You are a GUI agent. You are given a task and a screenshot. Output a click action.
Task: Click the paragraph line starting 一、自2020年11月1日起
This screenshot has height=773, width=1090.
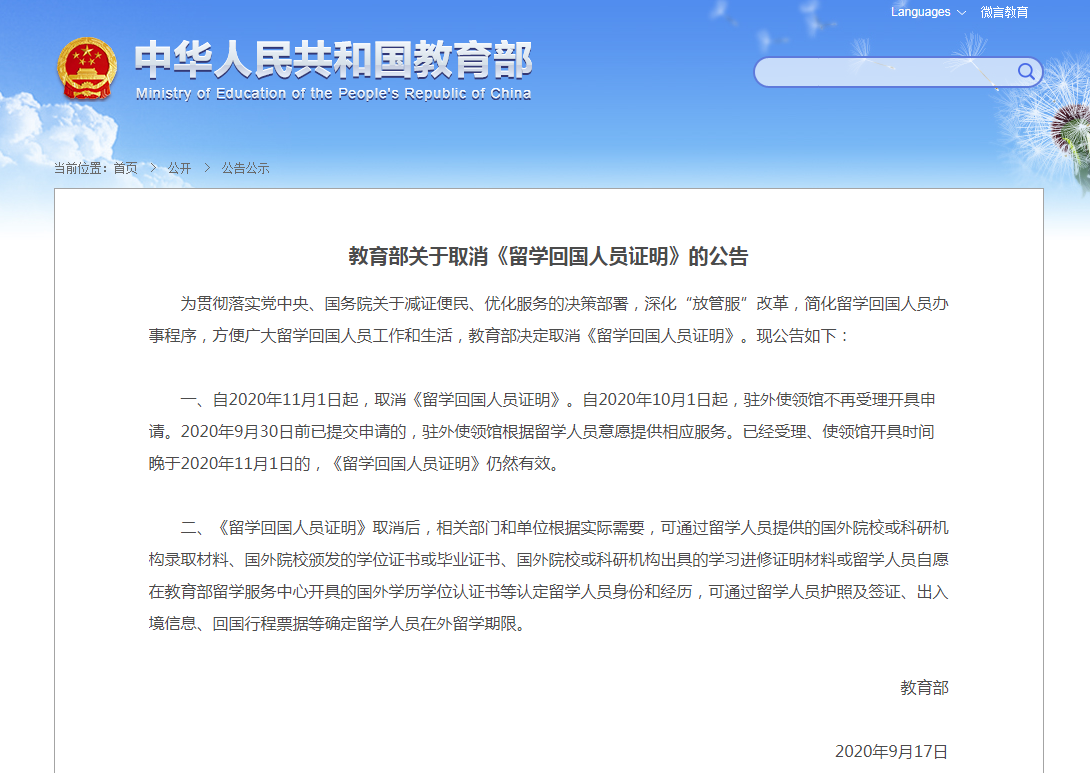click(x=558, y=400)
